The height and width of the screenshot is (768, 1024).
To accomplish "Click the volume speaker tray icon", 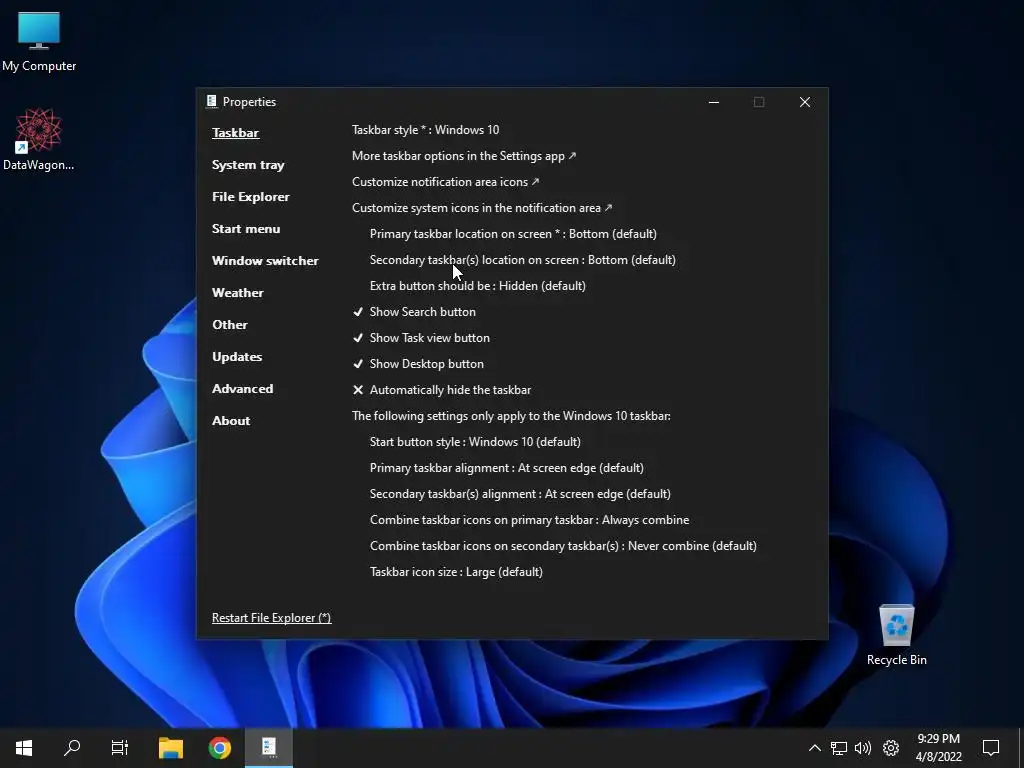I will [863, 748].
